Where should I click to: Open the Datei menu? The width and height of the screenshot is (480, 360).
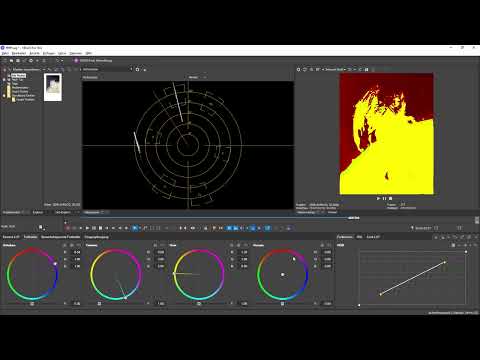tap(5, 53)
